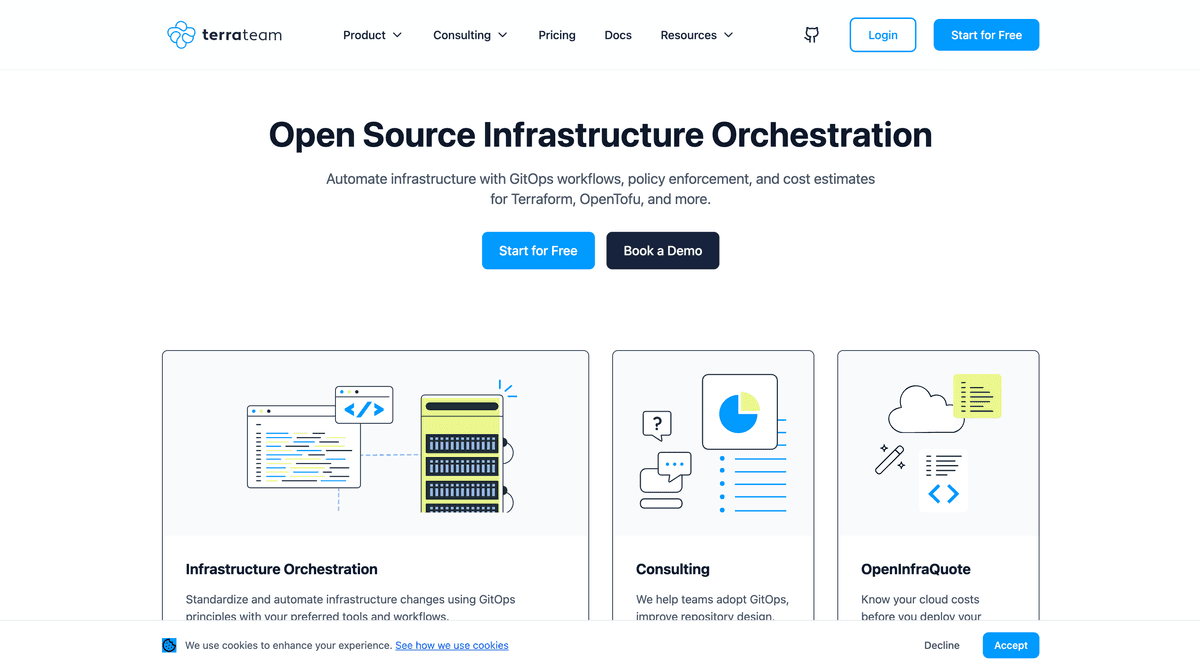Click the OpenInfraQuote card illustration
The width and height of the screenshot is (1200, 670).
[x=938, y=443]
